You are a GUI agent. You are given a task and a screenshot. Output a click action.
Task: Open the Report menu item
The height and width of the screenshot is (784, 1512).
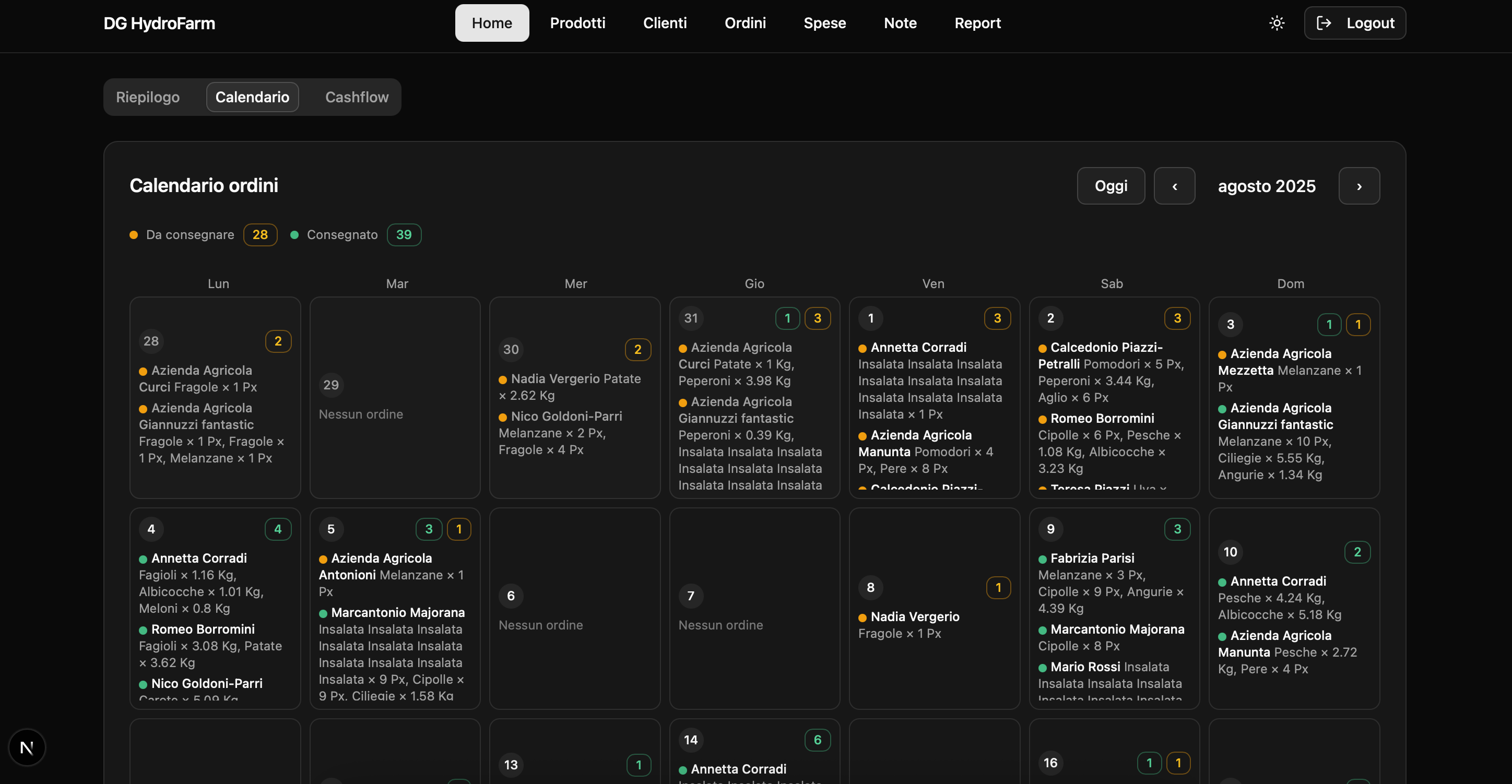click(977, 23)
